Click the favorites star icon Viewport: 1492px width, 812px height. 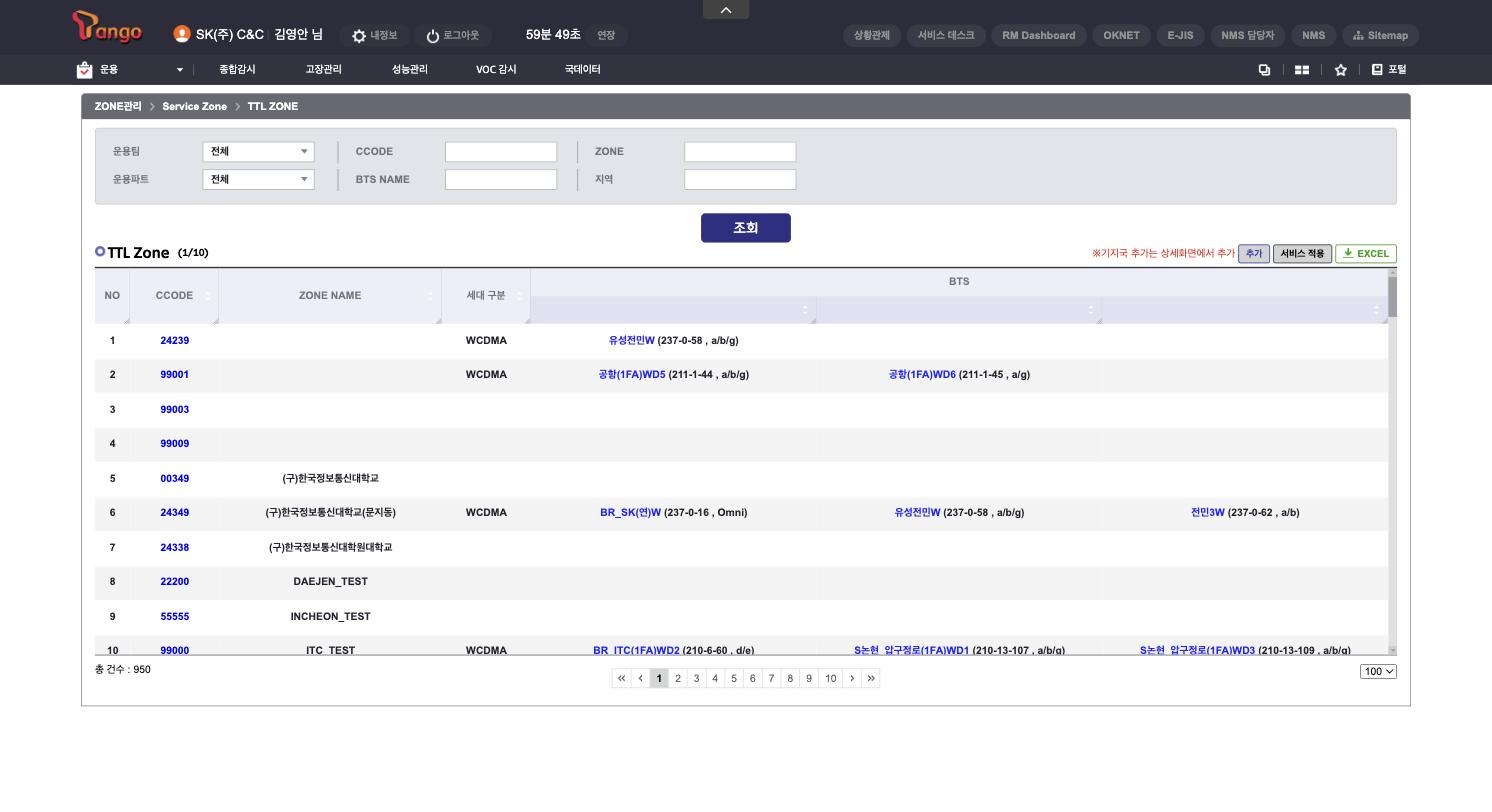[x=1341, y=70]
